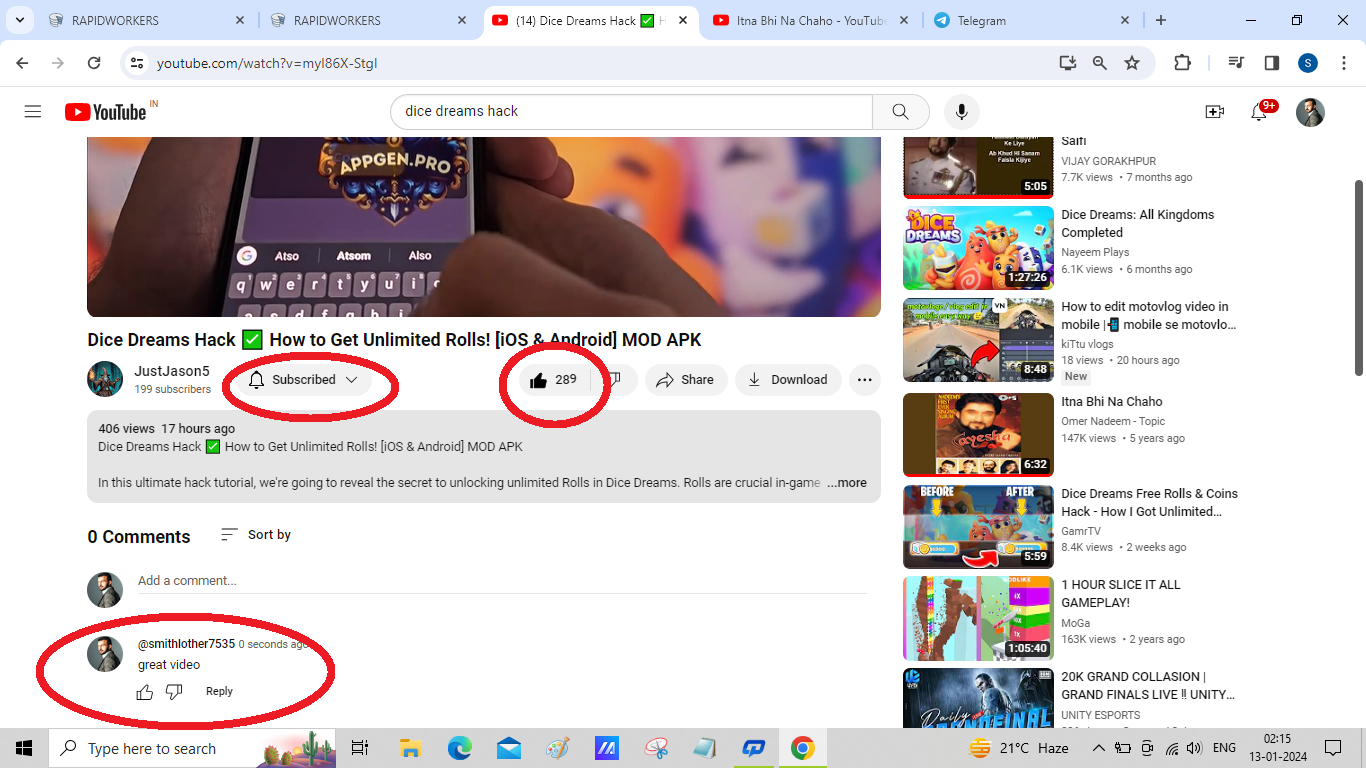The height and width of the screenshot is (768, 1366).
Task: Reply to great video comment
Action: pos(219,692)
